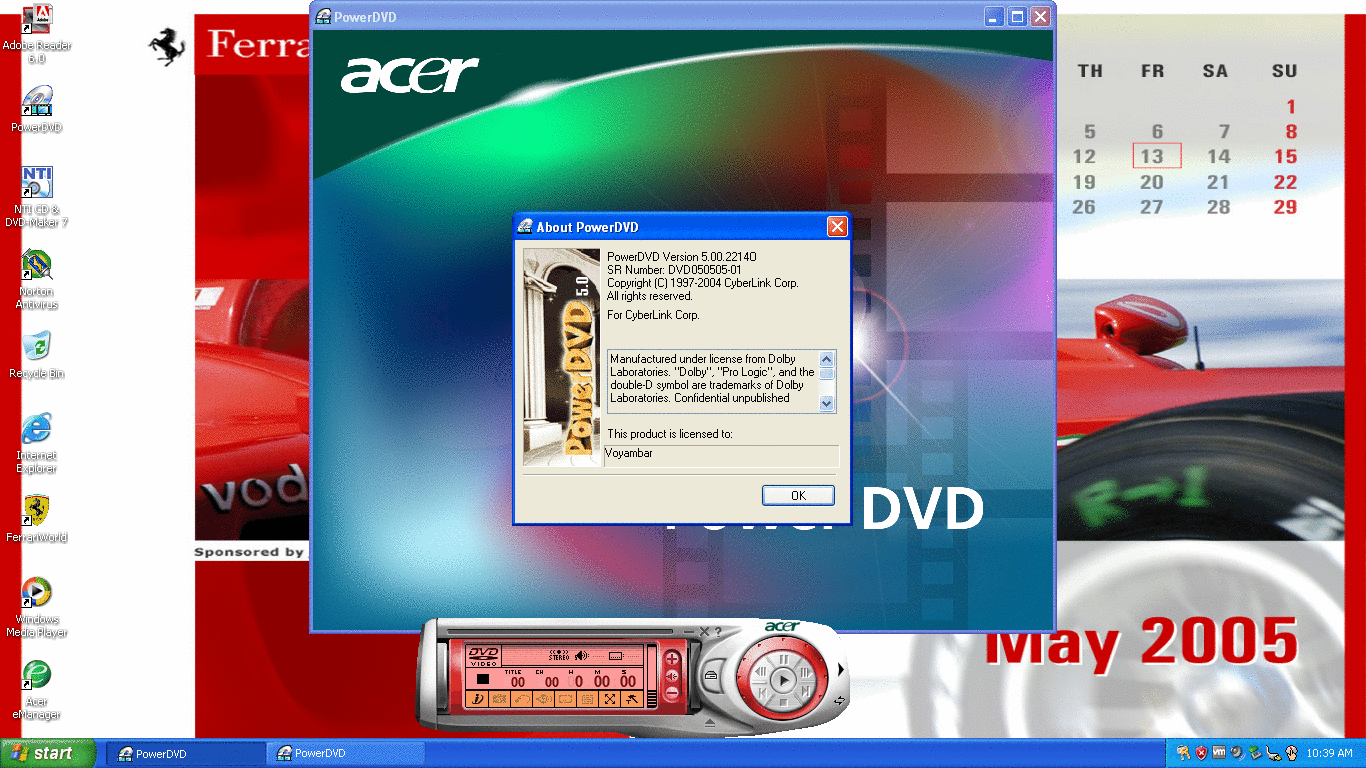Open the PowerDVD information icon
1366x768 pixels.
pos(480,700)
